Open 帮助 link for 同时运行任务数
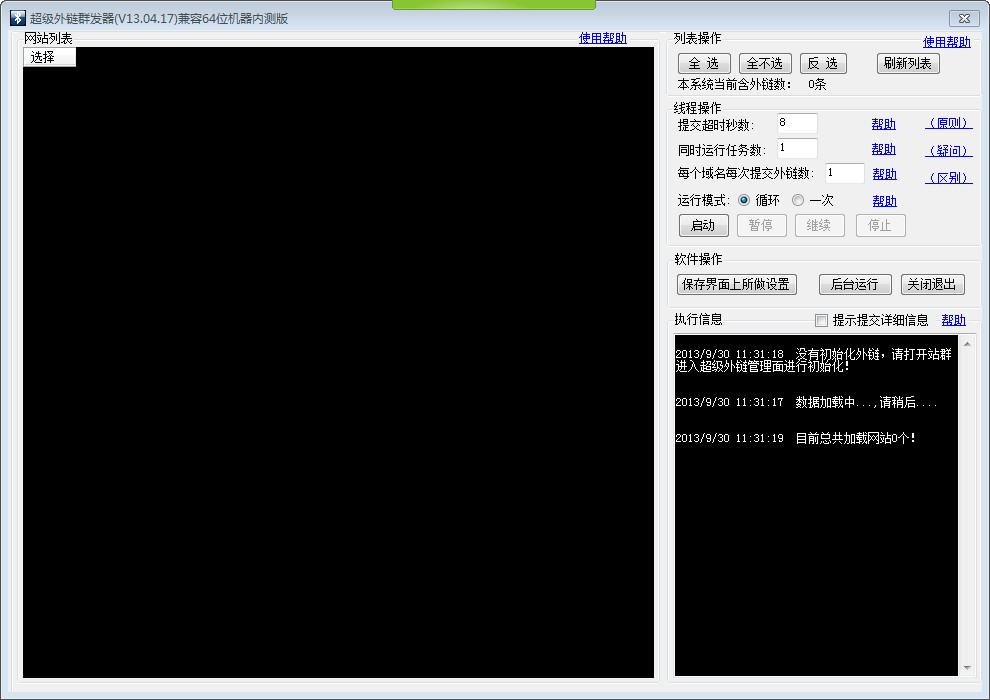The height and width of the screenshot is (700, 990). point(883,149)
